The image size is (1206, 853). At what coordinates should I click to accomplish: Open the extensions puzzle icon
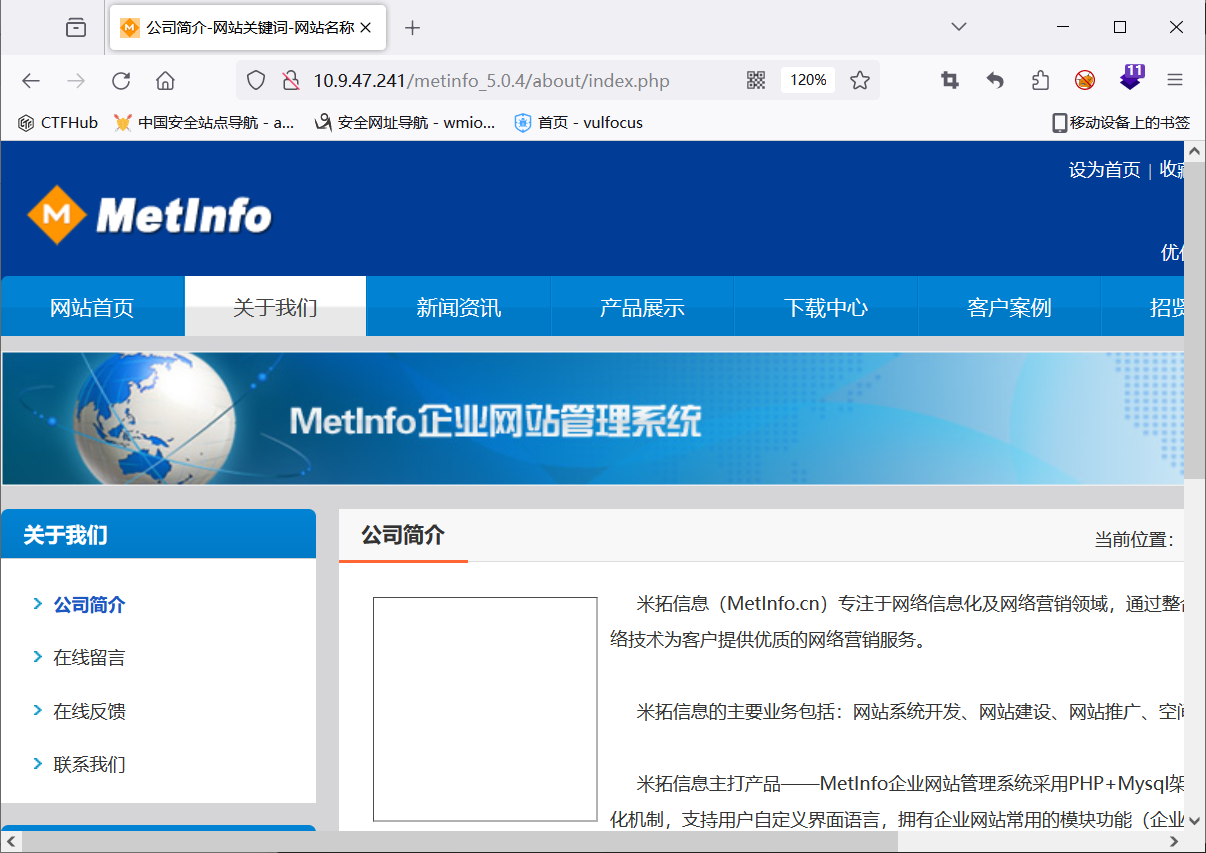click(x=1040, y=80)
